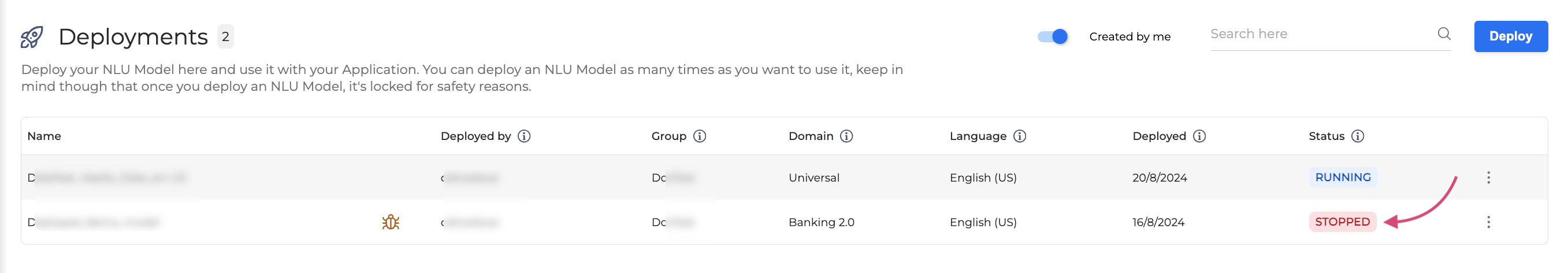Click the blue Deploy button
The height and width of the screenshot is (273, 1568).
pyautogui.click(x=1510, y=36)
